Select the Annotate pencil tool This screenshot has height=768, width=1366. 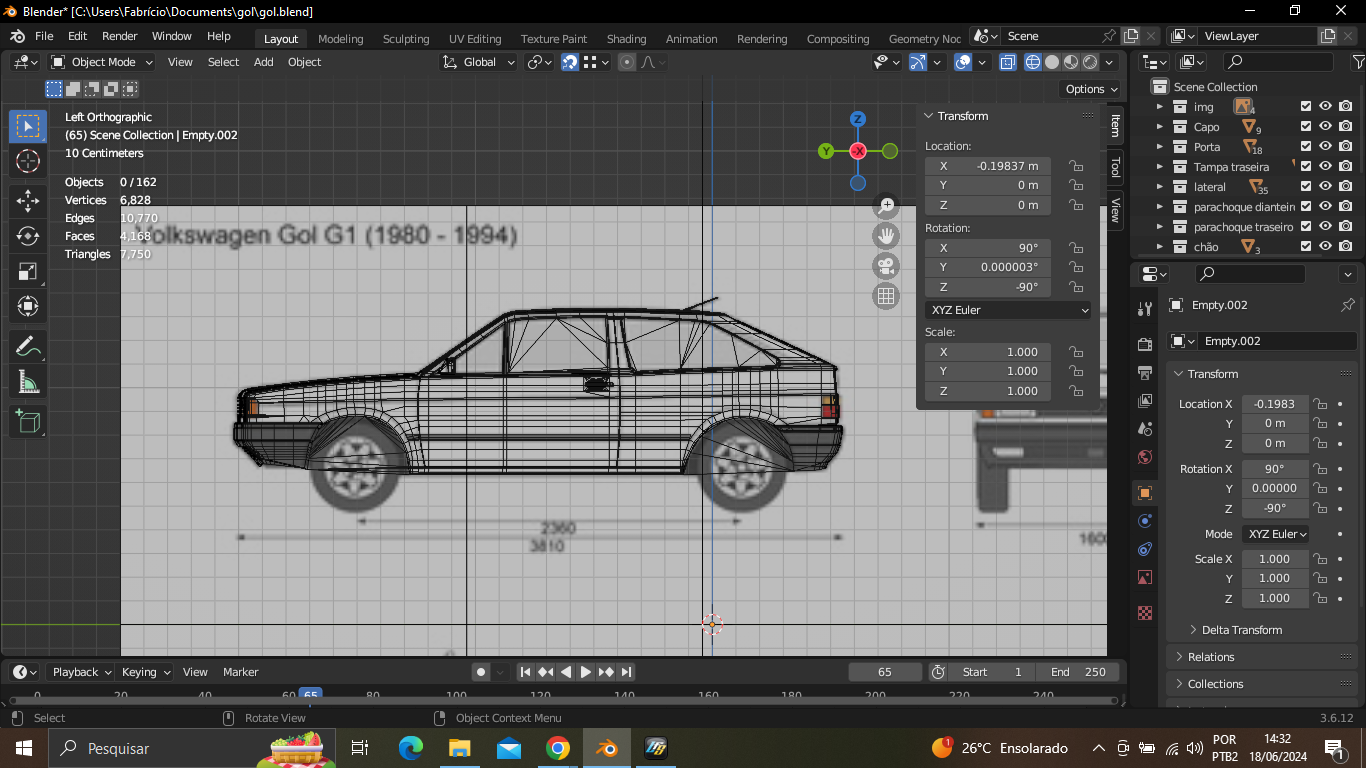(x=28, y=346)
